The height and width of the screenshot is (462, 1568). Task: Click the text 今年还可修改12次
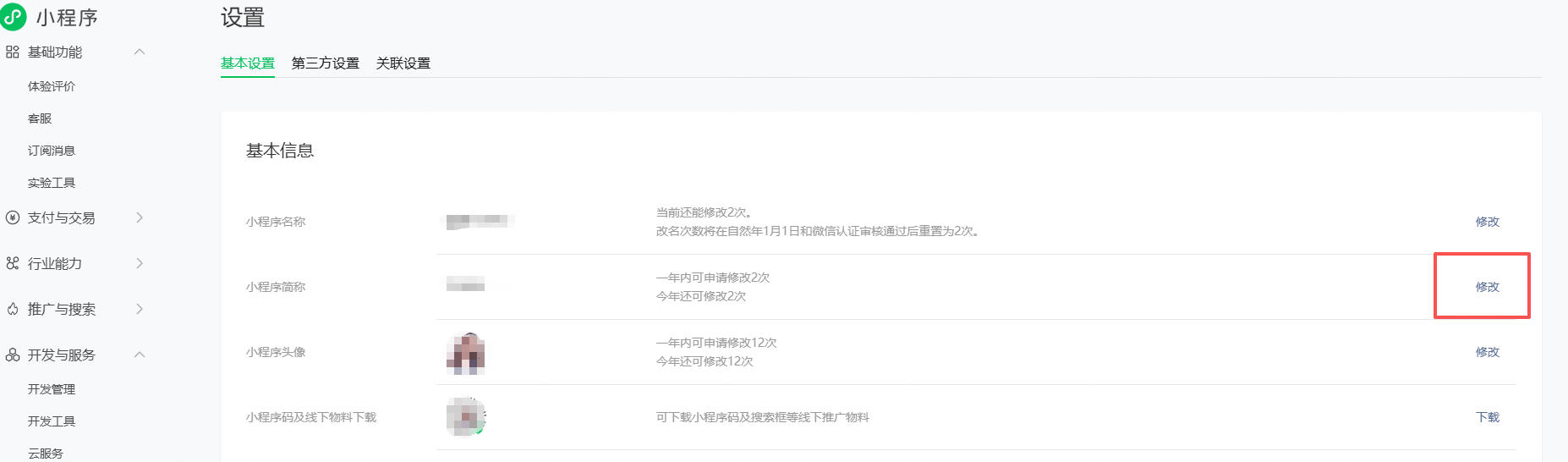coord(705,361)
